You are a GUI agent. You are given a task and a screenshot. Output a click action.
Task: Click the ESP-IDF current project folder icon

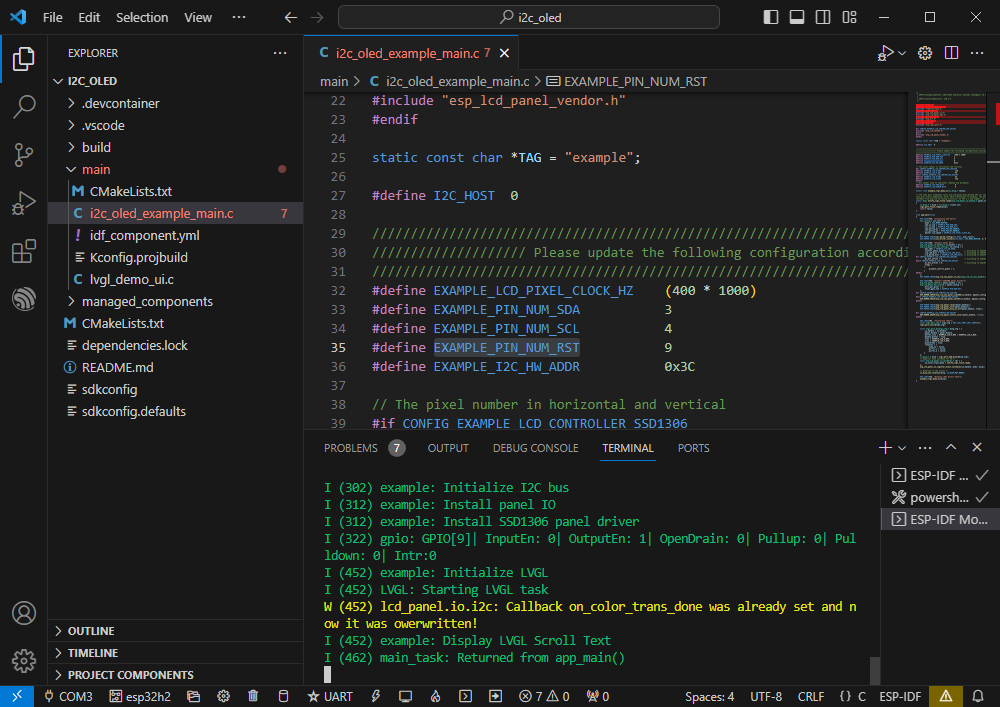pos(193,696)
